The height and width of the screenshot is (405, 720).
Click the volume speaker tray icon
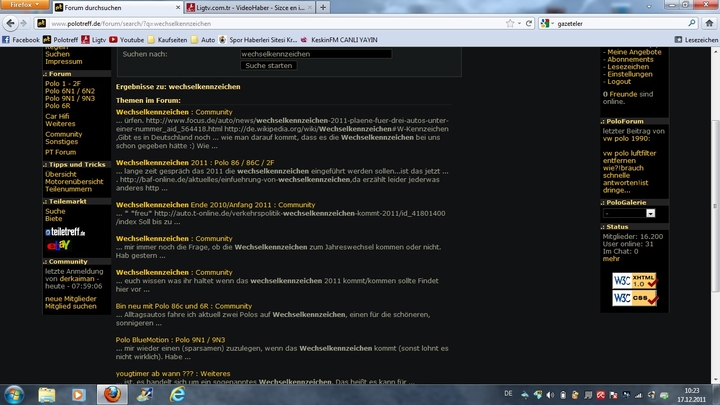pos(550,395)
